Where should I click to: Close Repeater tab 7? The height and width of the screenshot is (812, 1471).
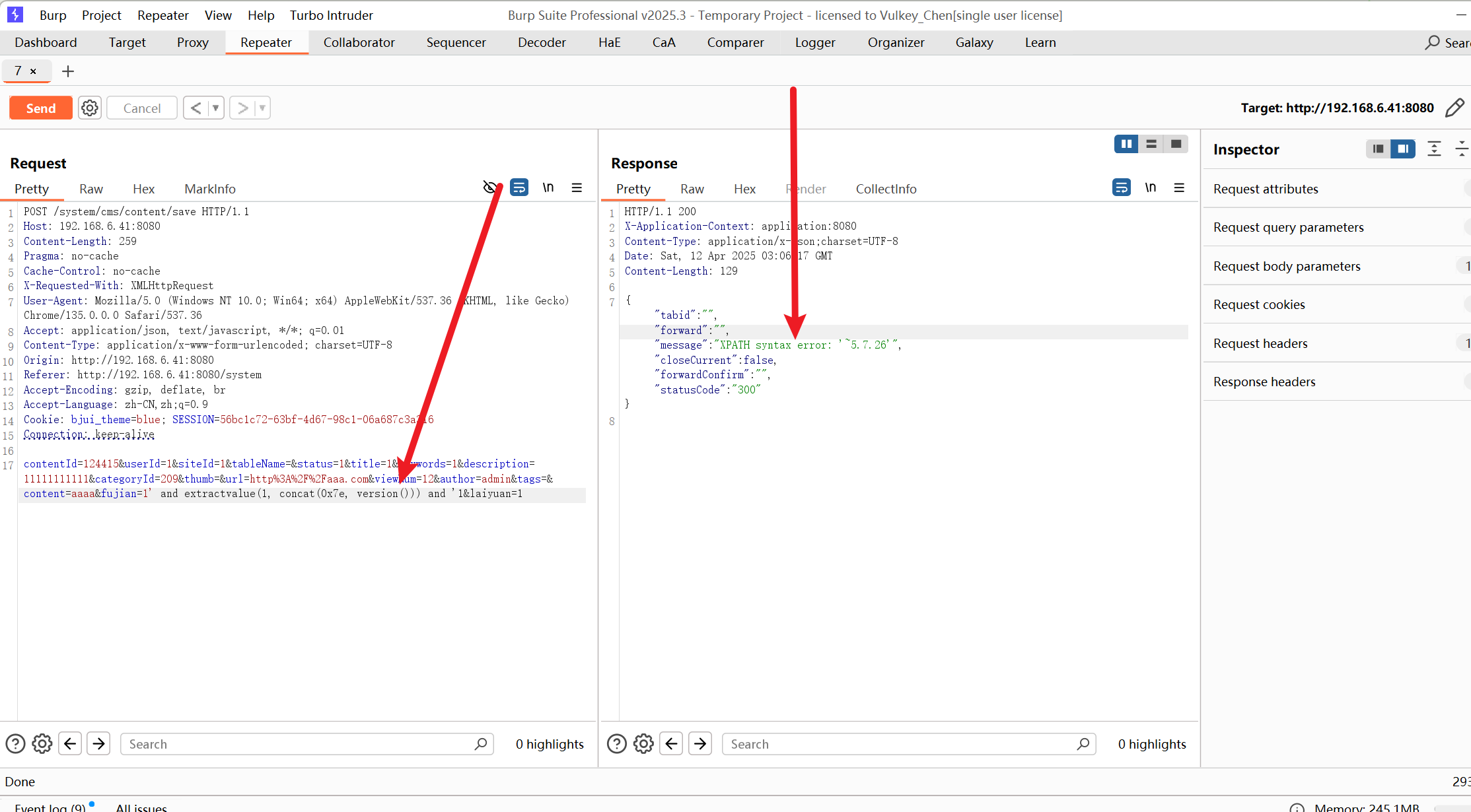point(33,71)
